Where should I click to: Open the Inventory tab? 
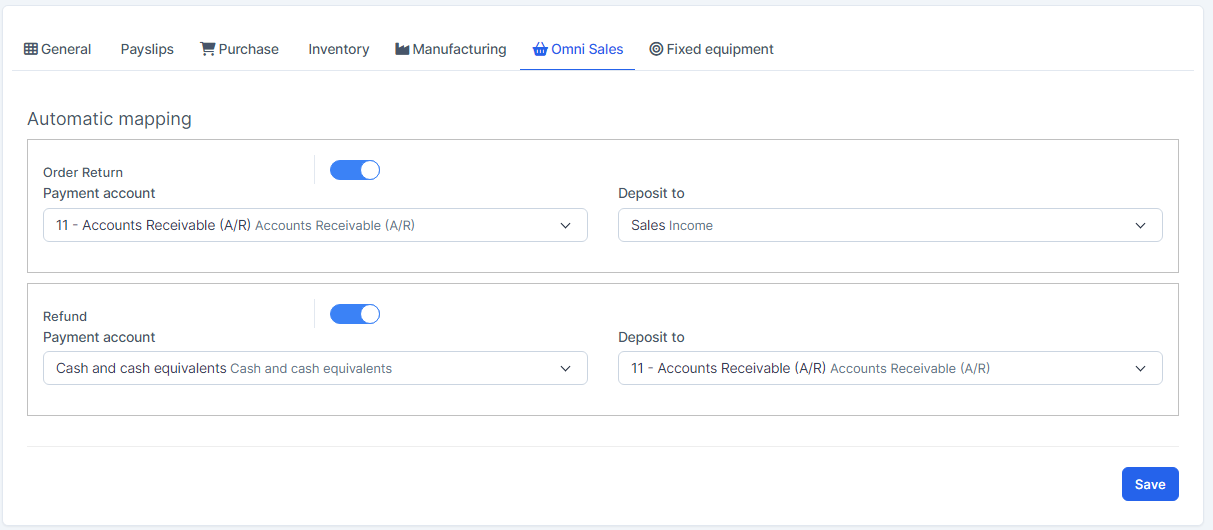338,49
